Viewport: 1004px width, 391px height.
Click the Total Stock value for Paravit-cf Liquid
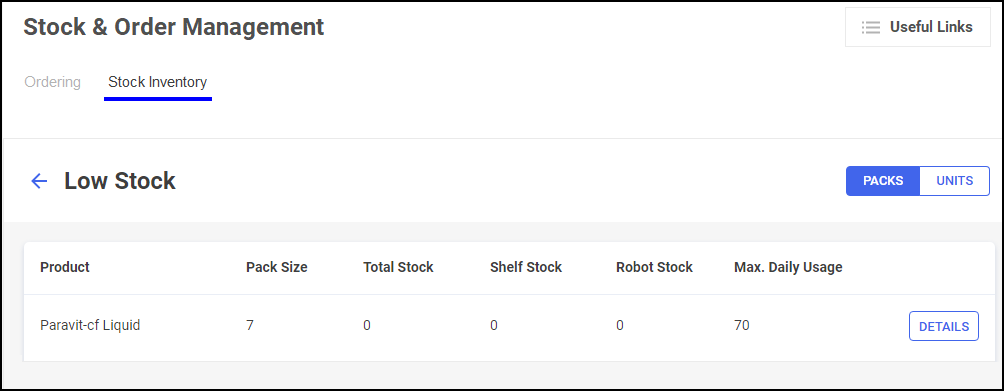click(x=367, y=326)
